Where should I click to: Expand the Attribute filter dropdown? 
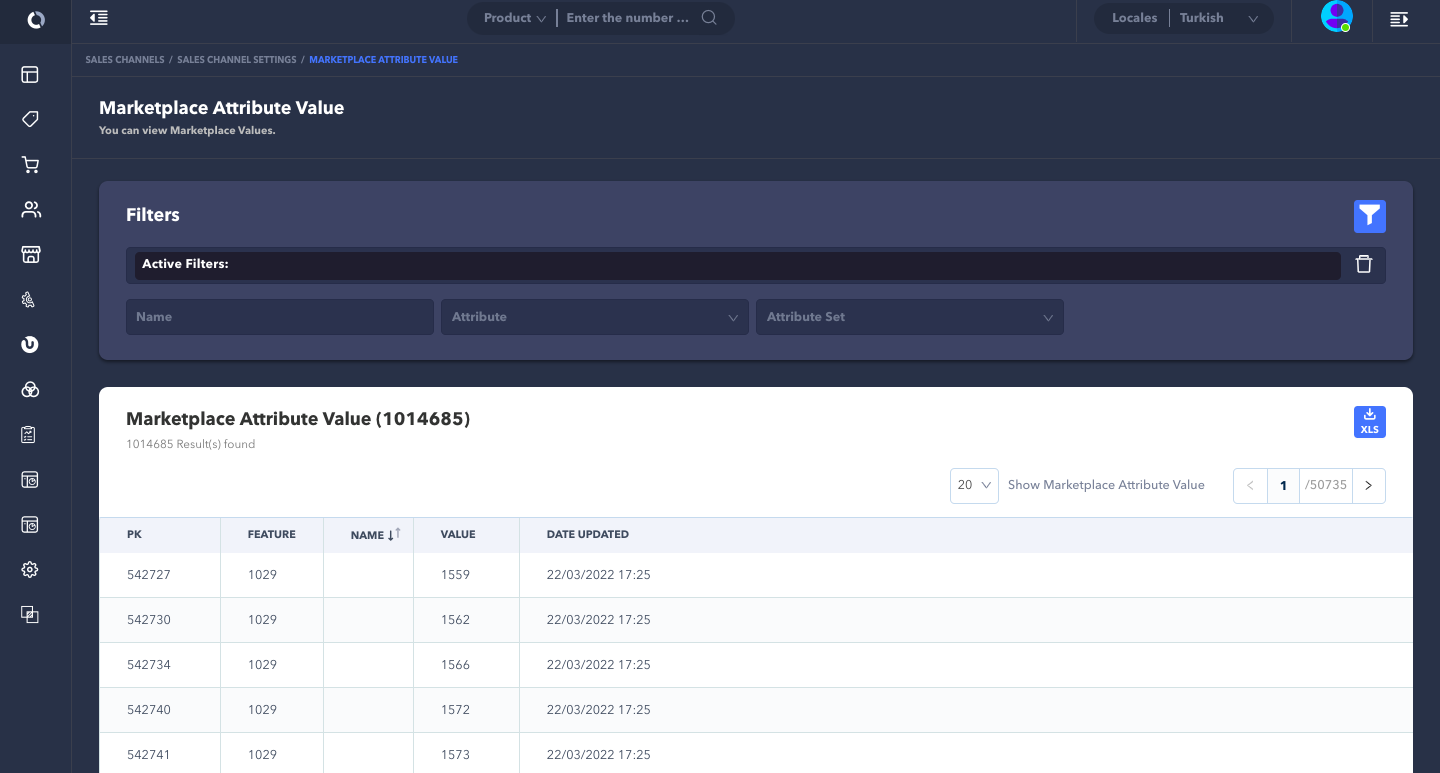(594, 317)
